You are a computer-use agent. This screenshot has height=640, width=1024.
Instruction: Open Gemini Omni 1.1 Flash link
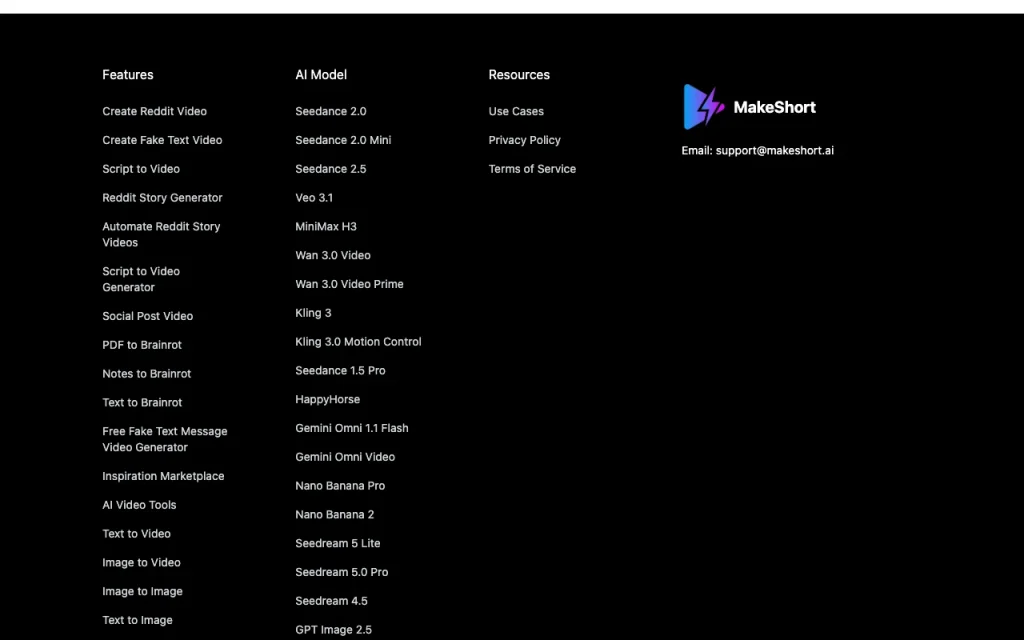tap(351, 428)
